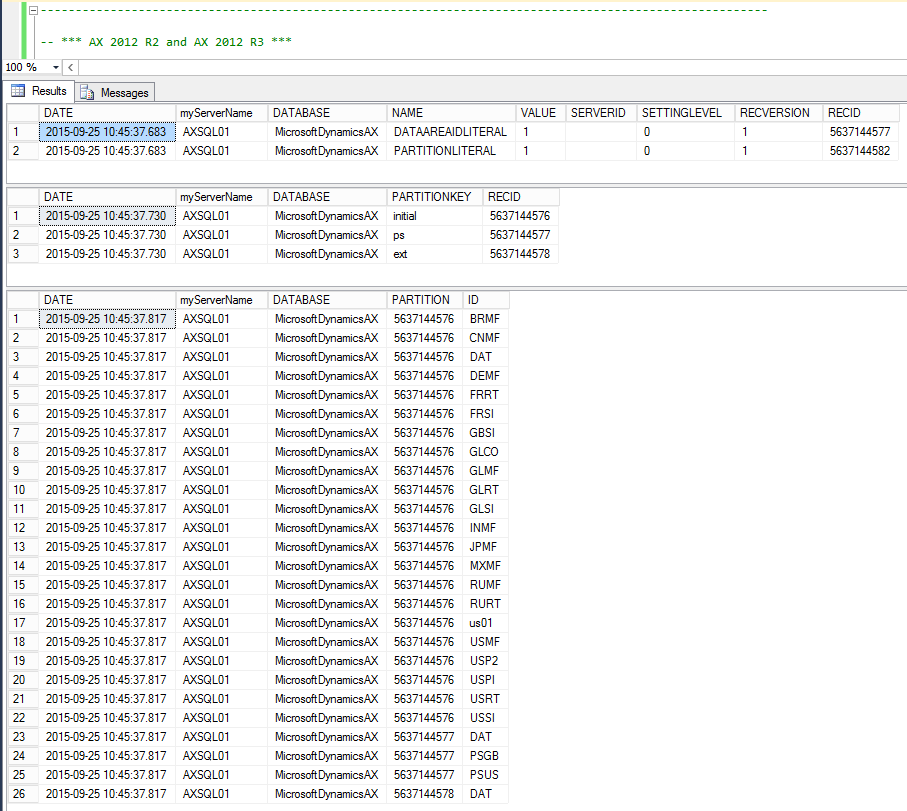The image size is (907, 811).
Task: Select RECID cell 5637144582
Action: coord(859,151)
